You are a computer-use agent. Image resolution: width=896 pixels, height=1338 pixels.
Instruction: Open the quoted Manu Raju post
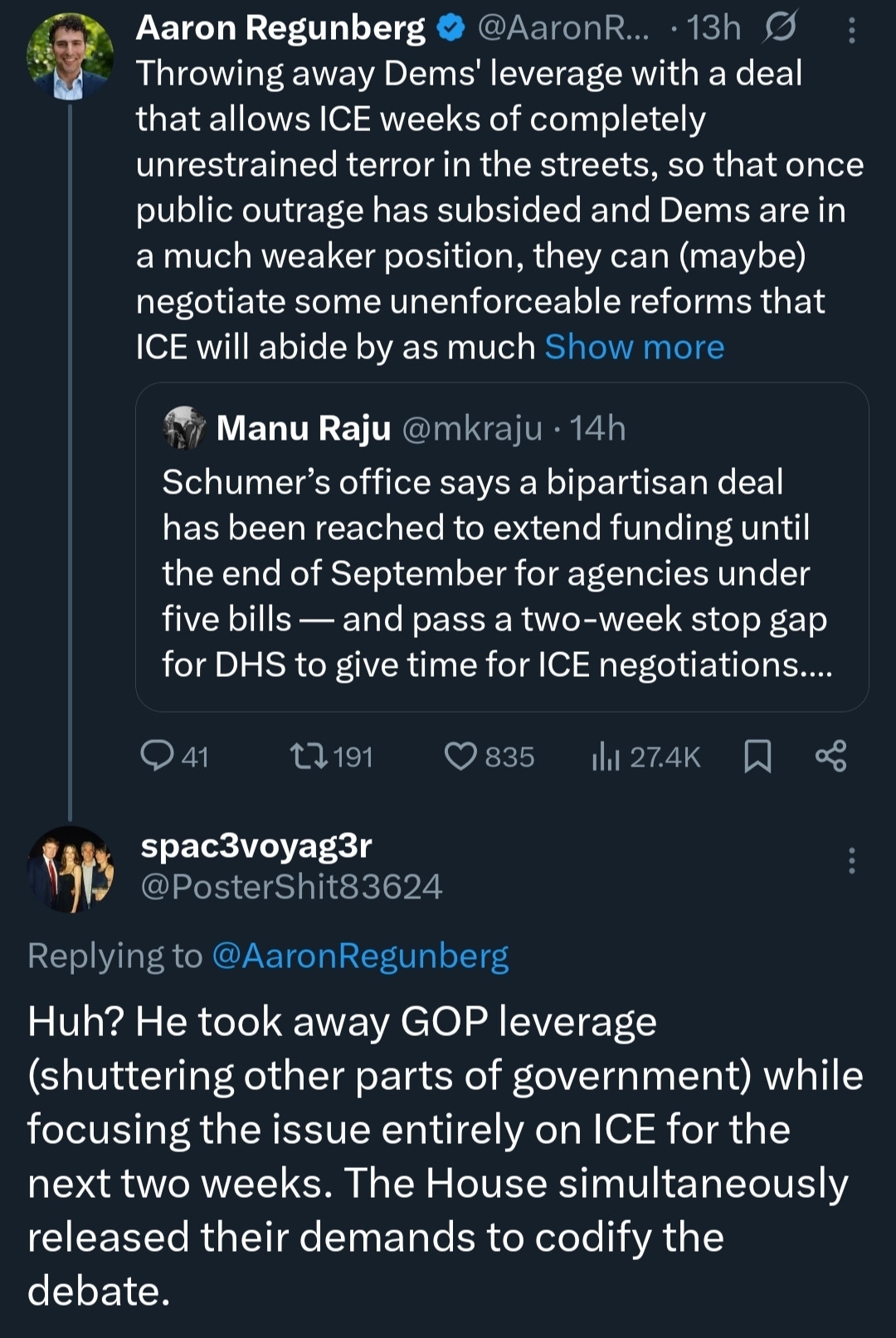point(498,572)
